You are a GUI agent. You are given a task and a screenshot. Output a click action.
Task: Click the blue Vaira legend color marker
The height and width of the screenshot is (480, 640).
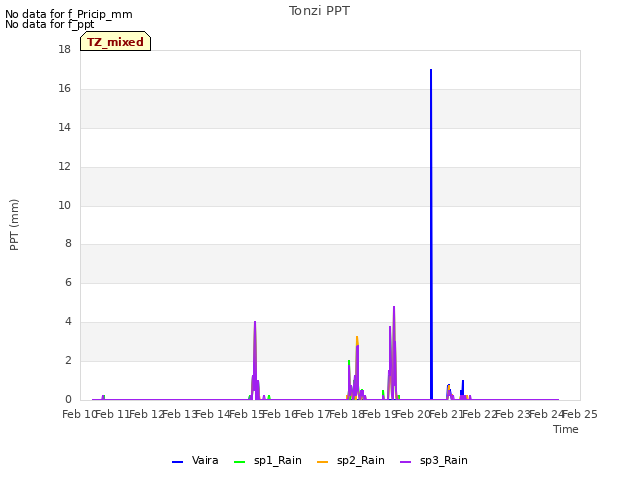pyautogui.click(x=177, y=462)
